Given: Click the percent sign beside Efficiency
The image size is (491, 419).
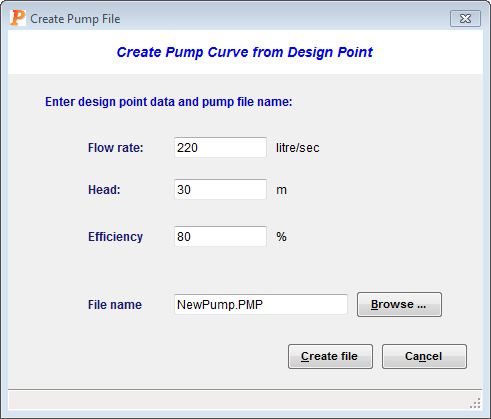Looking at the screenshot, I should pyautogui.click(x=281, y=237).
